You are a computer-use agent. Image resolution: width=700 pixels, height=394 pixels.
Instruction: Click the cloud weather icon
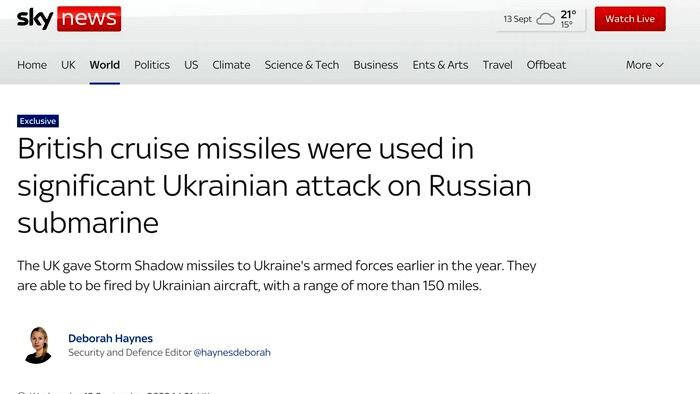[546, 19]
